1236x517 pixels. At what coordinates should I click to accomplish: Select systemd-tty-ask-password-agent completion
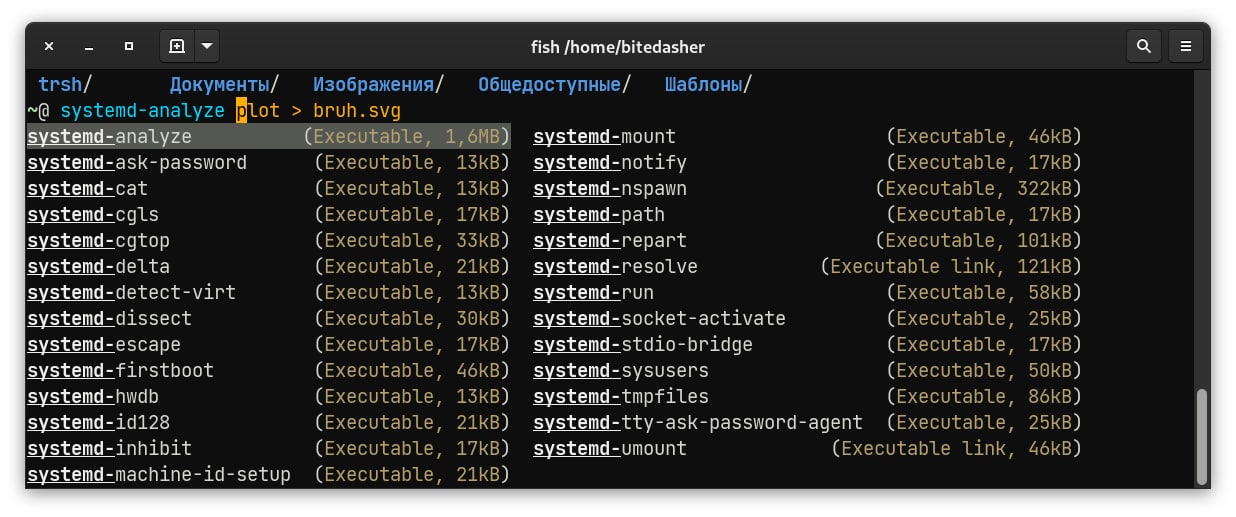click(808, 423)
